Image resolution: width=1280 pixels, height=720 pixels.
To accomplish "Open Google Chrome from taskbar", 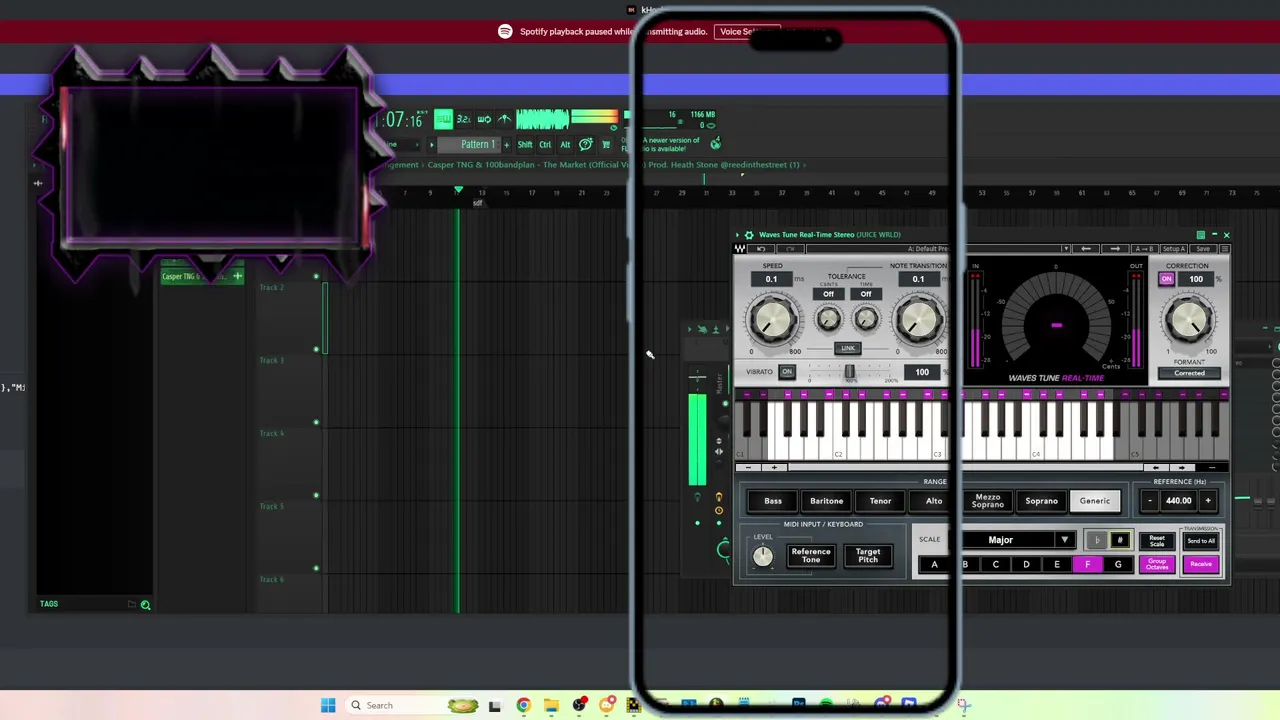I will coord(523,705).
